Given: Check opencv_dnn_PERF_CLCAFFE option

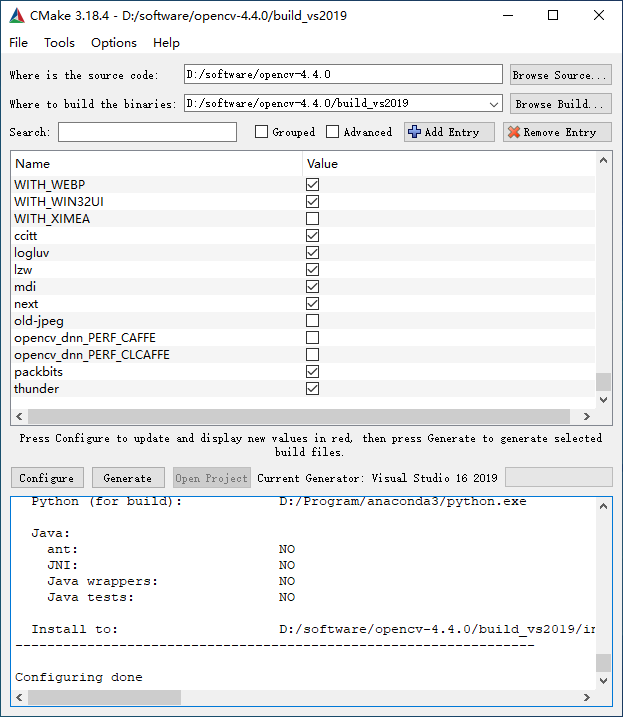Looking at the screenshot, I should 312,354.
